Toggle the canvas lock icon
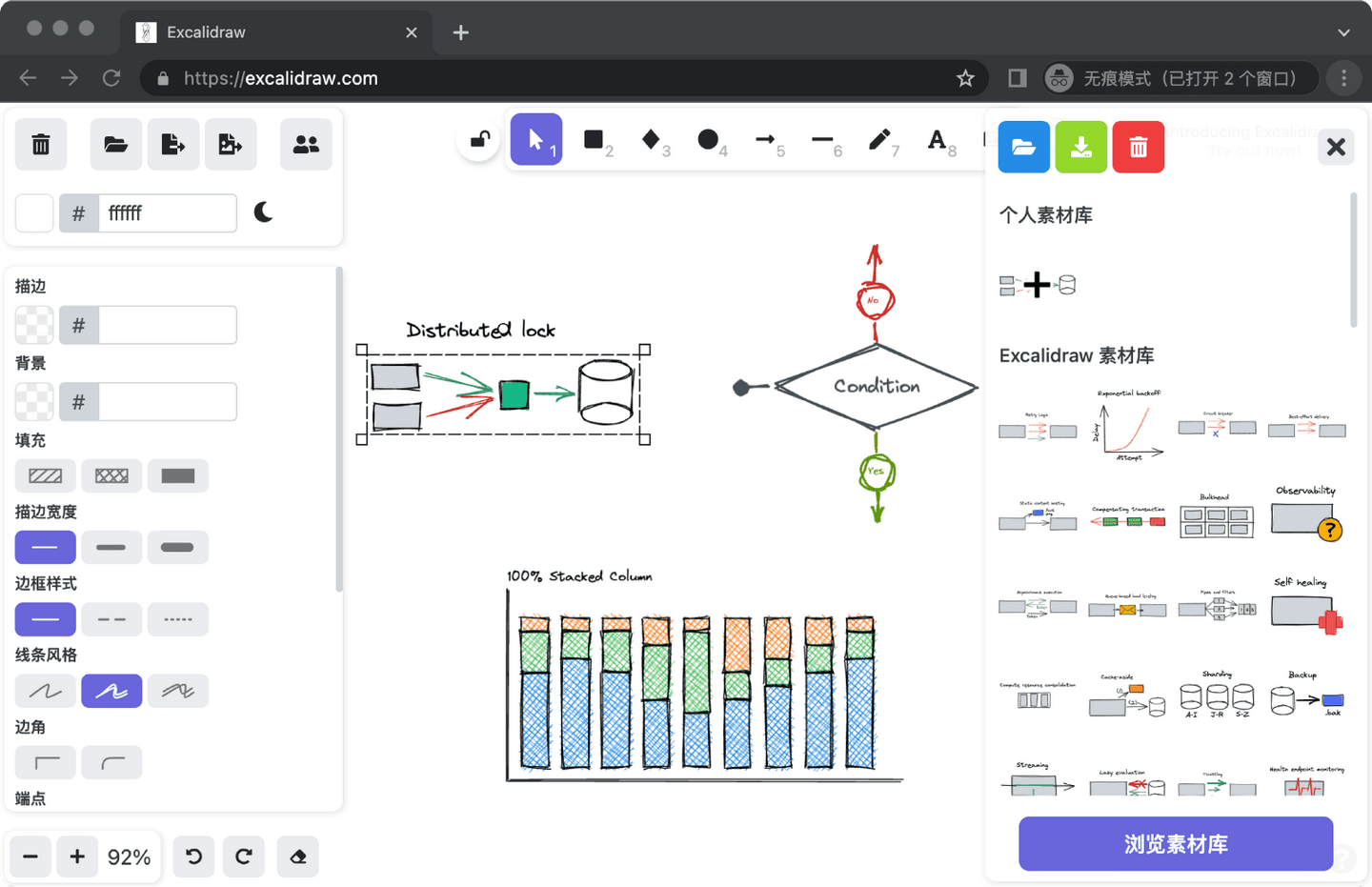The width and height of the screenshot is (1372, 887). [x=479, y=140]
